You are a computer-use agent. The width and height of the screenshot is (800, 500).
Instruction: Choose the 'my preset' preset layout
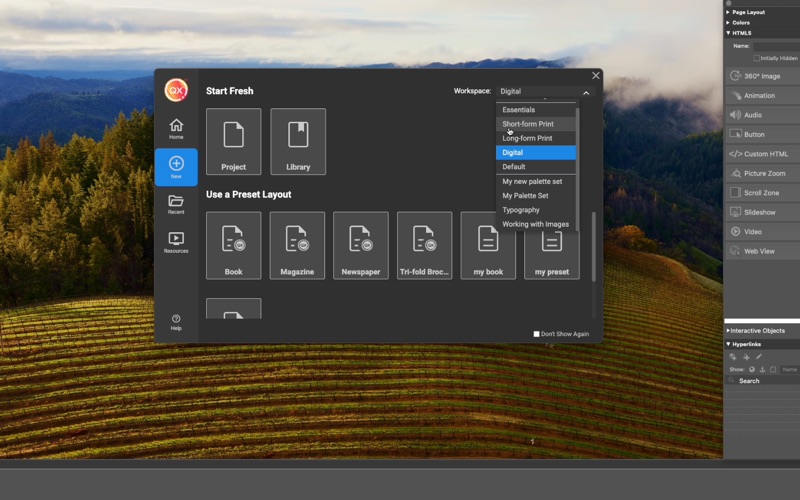(552, 255)
